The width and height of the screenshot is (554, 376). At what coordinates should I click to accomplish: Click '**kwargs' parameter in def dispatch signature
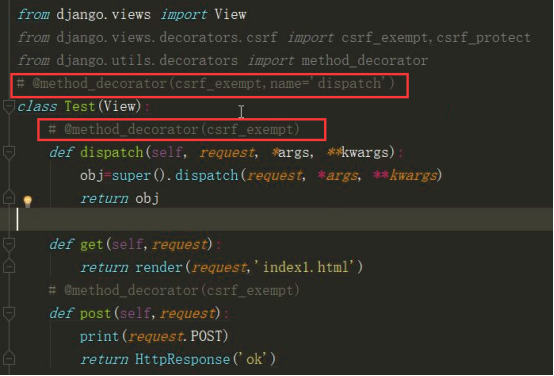(x=358, y=152)
